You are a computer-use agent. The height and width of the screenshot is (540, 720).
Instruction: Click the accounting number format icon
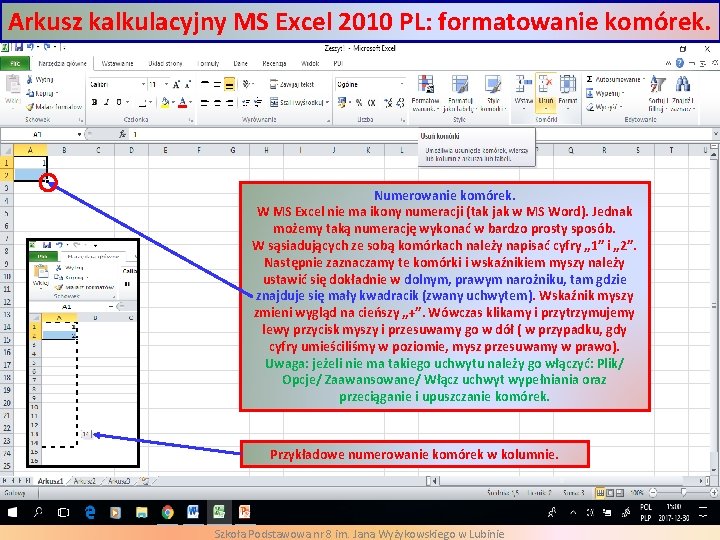pos(342,102)
